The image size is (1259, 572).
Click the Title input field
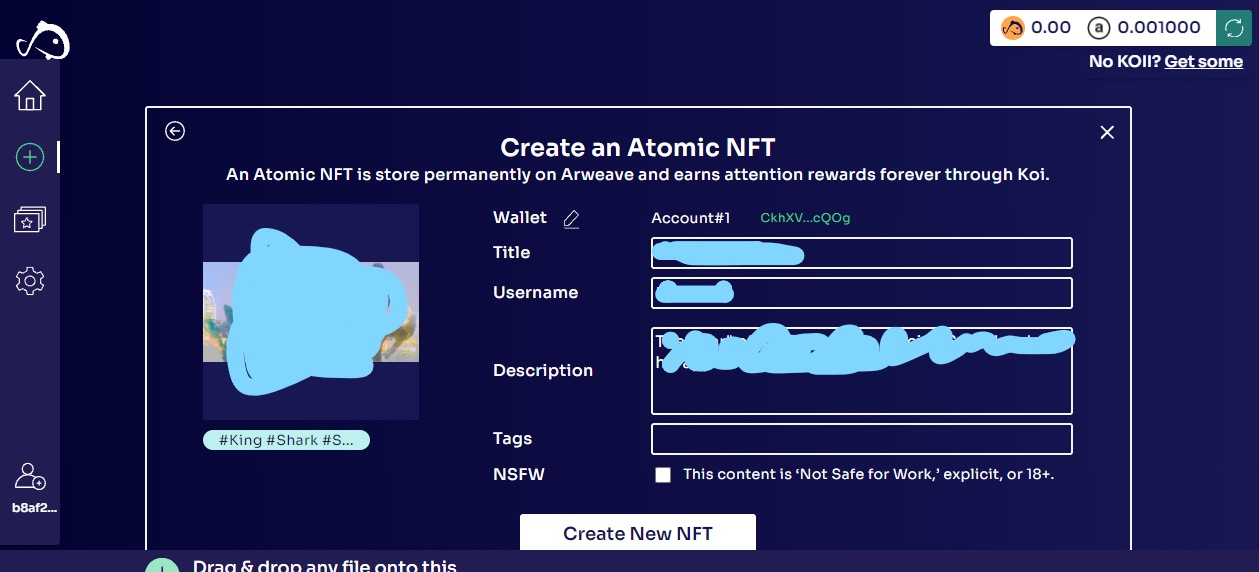tap(862, 253)
